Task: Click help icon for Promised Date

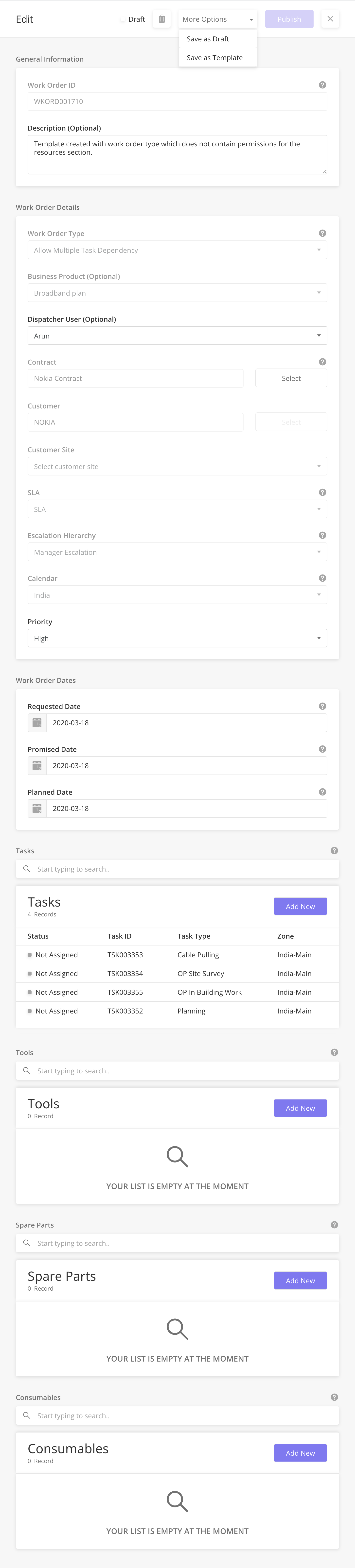Action: point(323,749)
